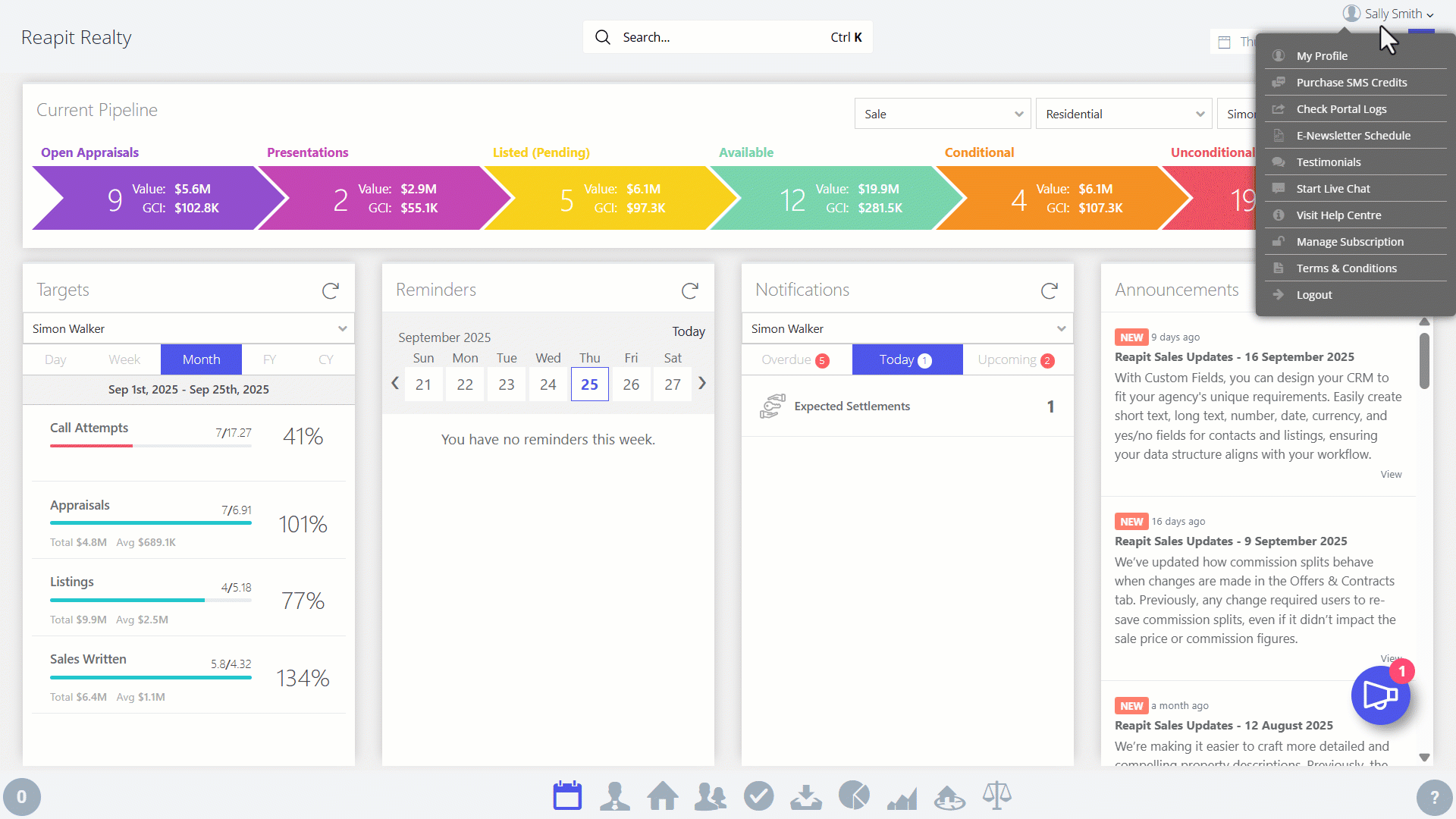1456x819 pixels.
Task: Select My Profile from user menu
Action: pyautogui.click(x=1356, y=56)
